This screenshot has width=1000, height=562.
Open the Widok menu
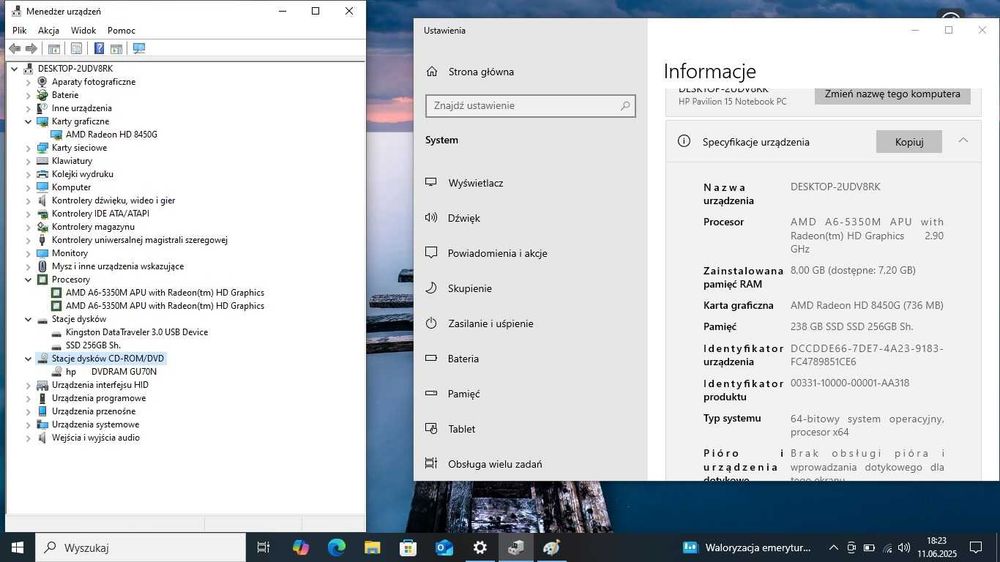coord(83,30)
